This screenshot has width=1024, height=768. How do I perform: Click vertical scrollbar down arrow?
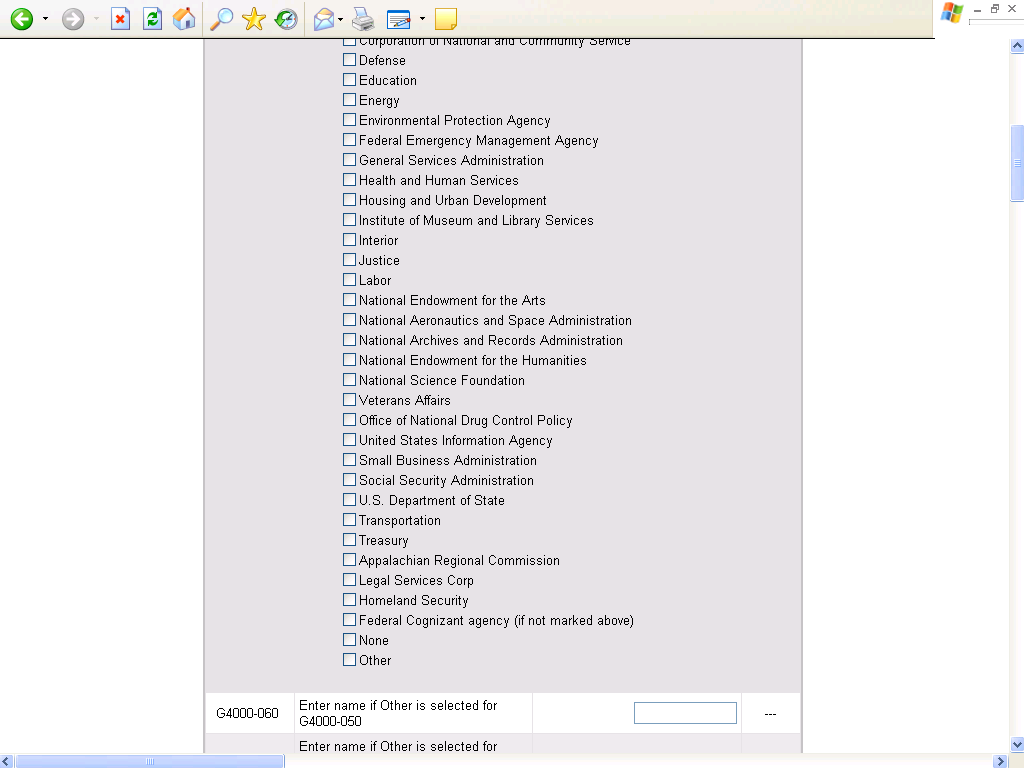click(1017, 744)
